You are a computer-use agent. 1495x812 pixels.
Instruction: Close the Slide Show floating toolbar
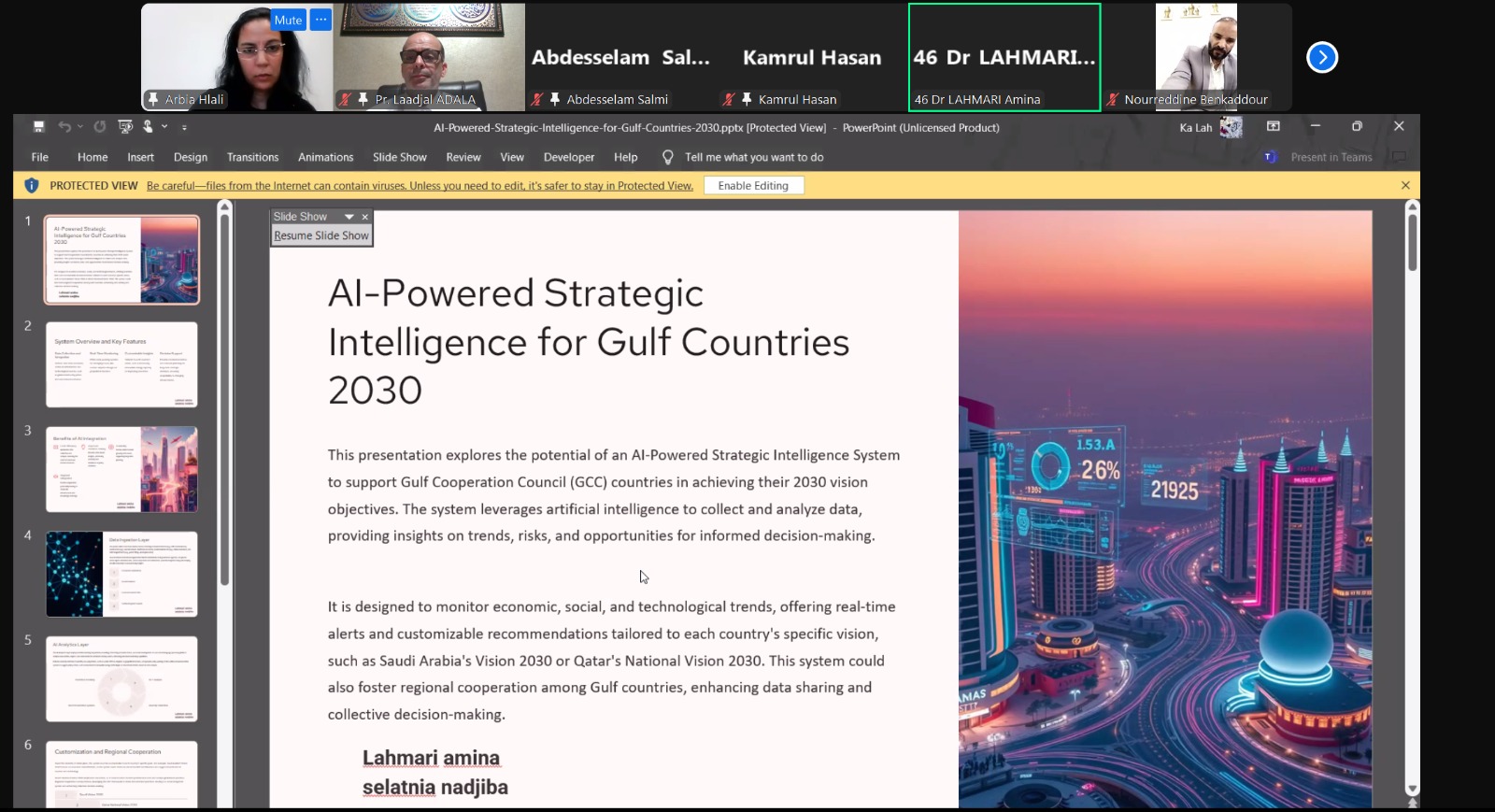365,217
